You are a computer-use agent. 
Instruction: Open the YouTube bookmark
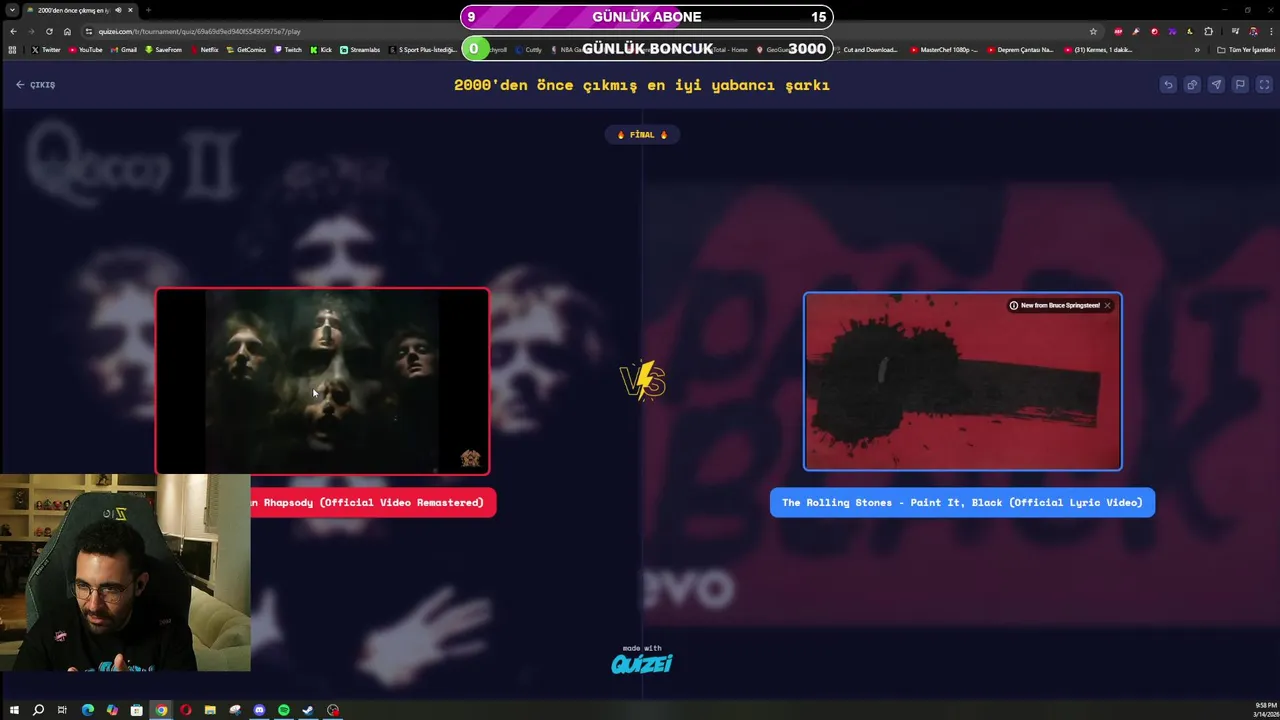coord(86,49)
